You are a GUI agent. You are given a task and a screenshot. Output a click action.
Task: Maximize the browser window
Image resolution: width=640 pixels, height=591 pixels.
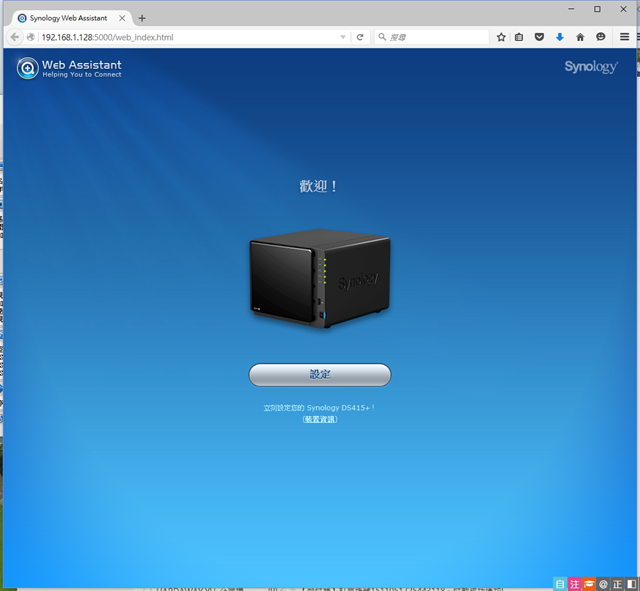(x=597, y=9)
